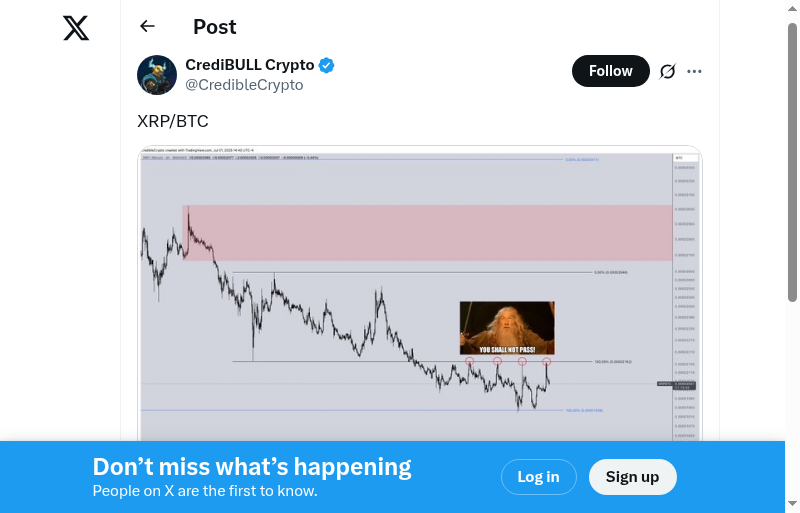Click the chart's right price axis
Image resolution: width=800 pixels, height=513 pixels.
click(x=686, y=300)
